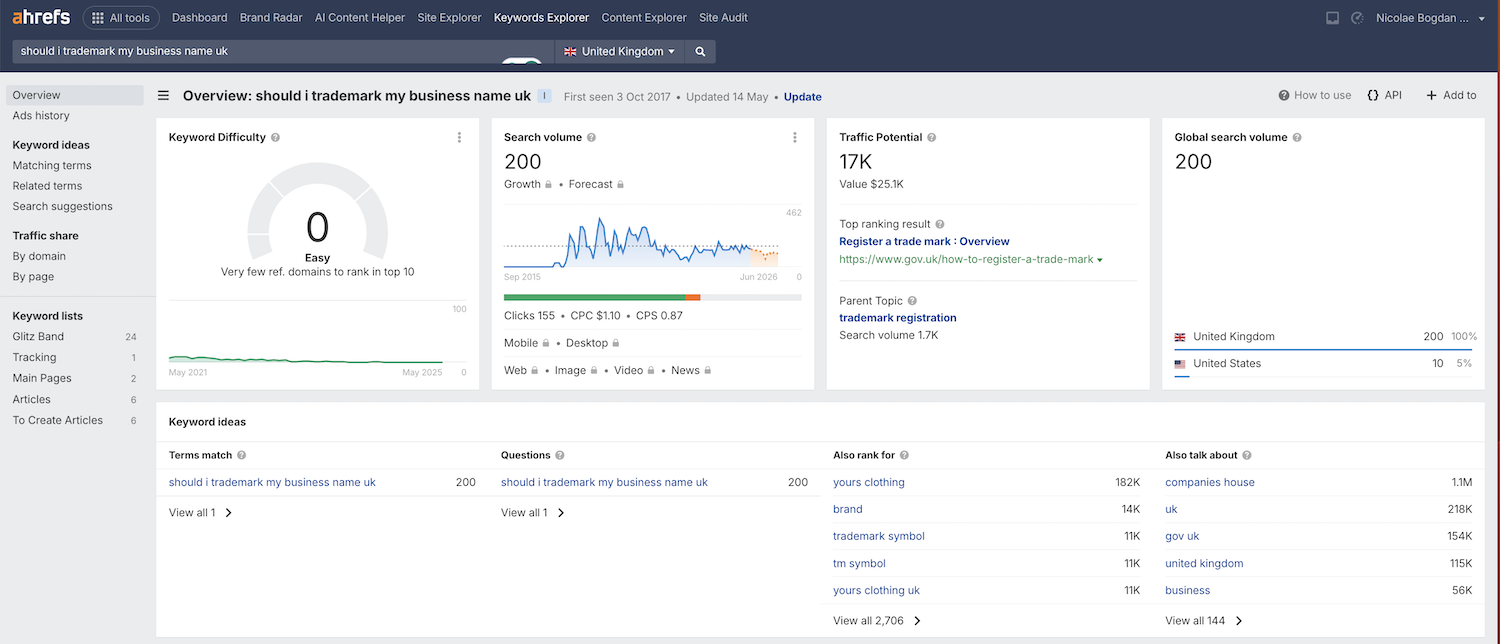The image size is (1500, 644).
Task: Click Global search volume help icon
Action: point(1297,138)
